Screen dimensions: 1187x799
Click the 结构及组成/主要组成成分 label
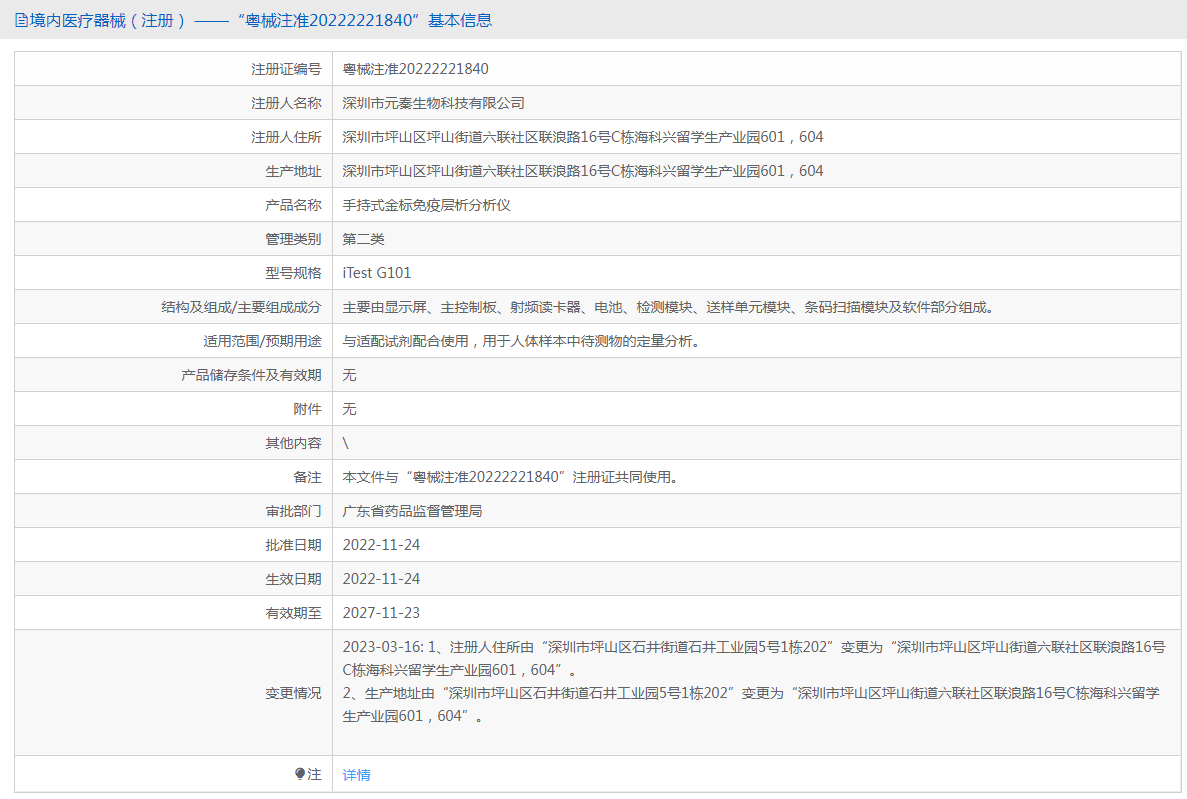[x=241, y=307]
